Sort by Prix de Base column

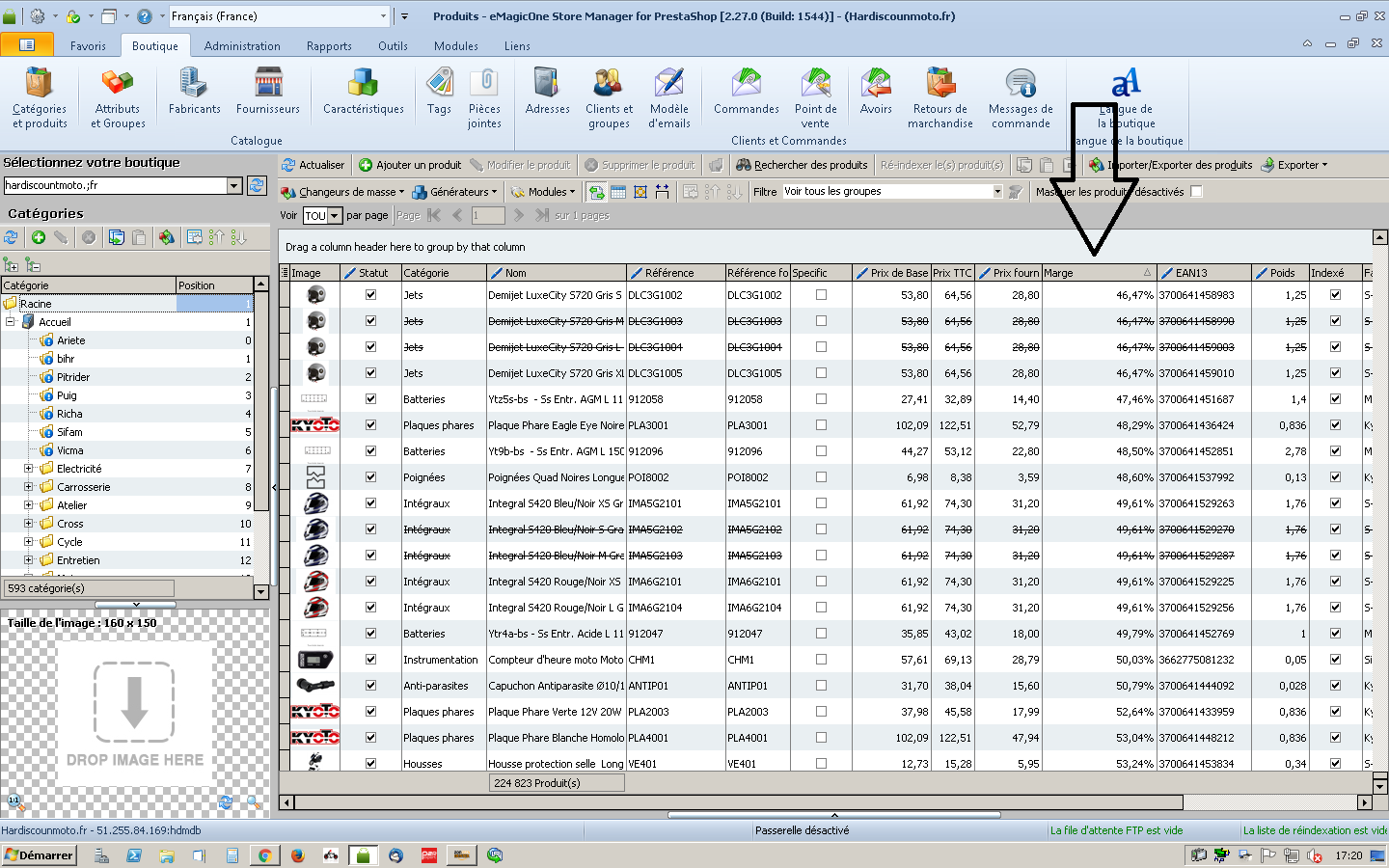pos(892,273)
